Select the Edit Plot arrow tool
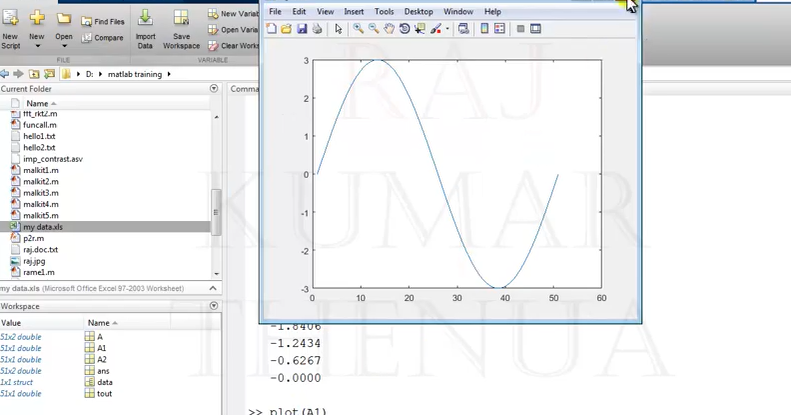Viewport: 791px width, 415px height. click(338, 29)
